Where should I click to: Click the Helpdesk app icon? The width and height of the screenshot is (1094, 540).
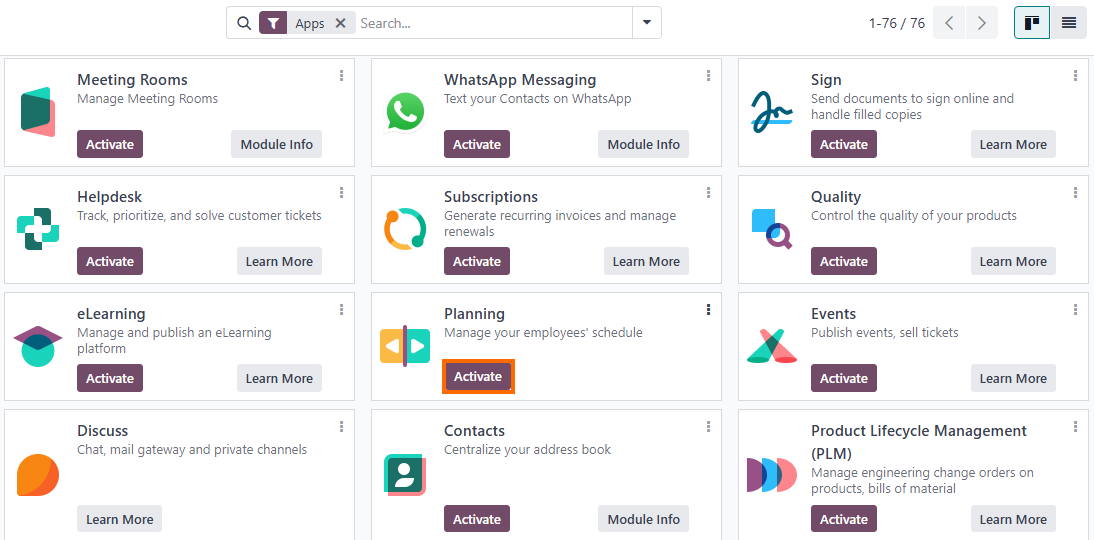point(38,229)
